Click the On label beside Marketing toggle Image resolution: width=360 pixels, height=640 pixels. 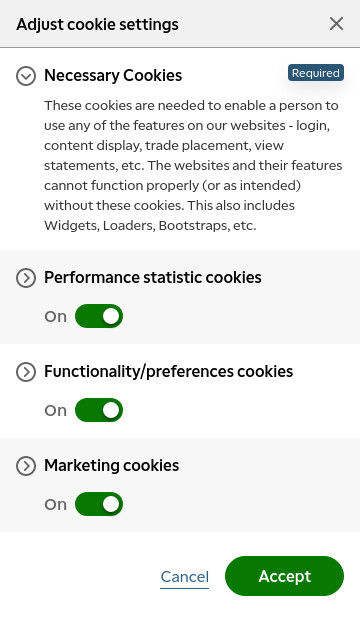pos(56,504)
